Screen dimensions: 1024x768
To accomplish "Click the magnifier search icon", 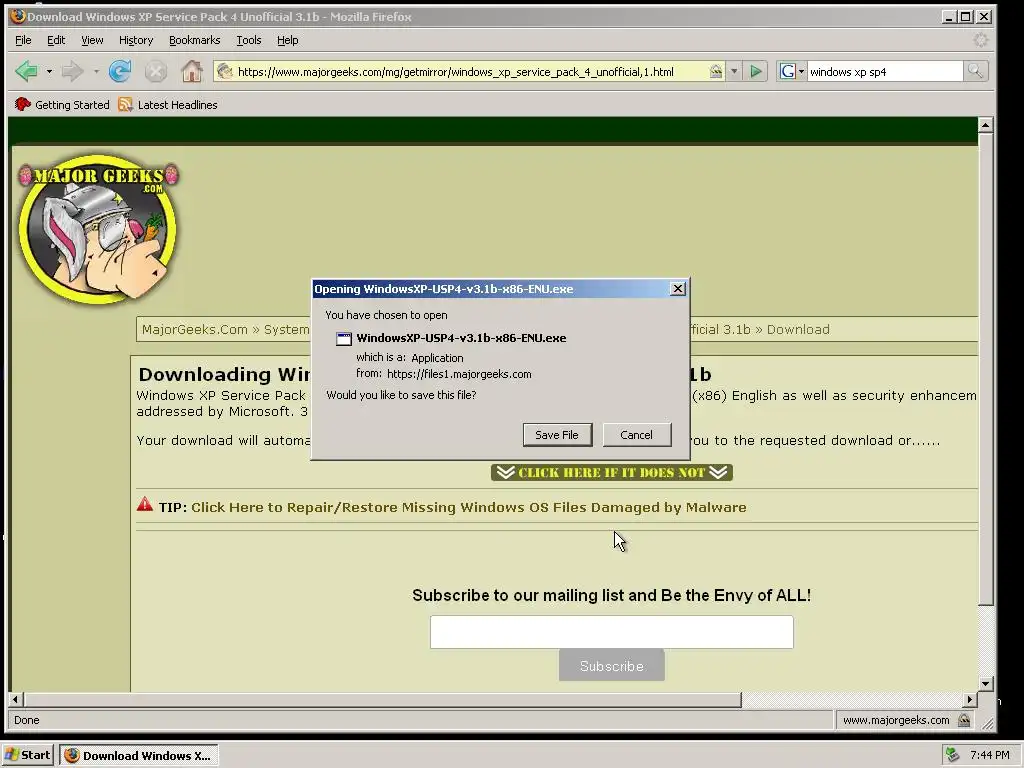I will click(x=975, y=71).
